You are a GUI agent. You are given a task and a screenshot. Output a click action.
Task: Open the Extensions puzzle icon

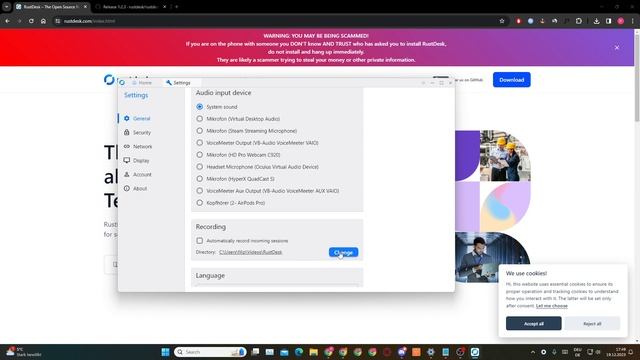[579, 21]
